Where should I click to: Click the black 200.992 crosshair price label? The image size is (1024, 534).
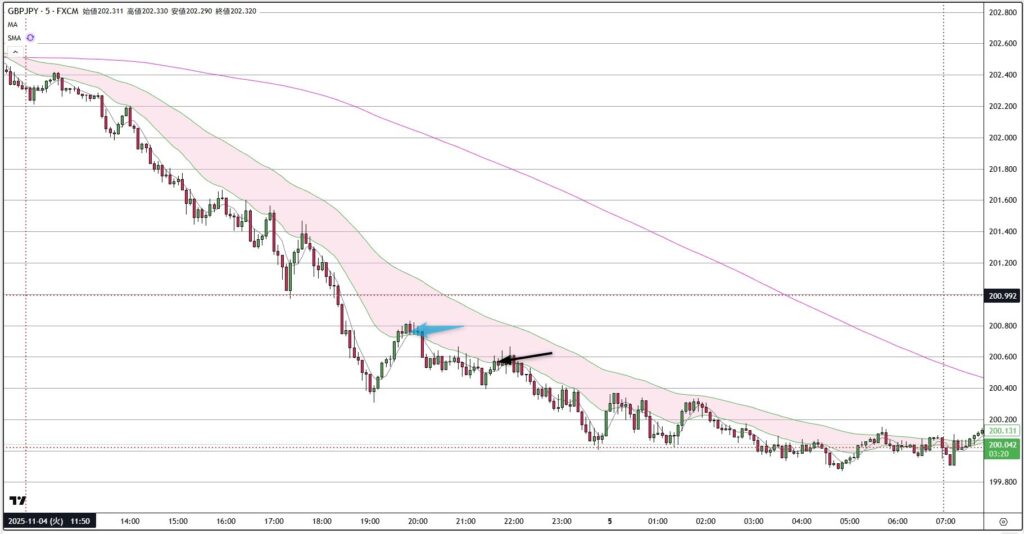click(1002, 296)
